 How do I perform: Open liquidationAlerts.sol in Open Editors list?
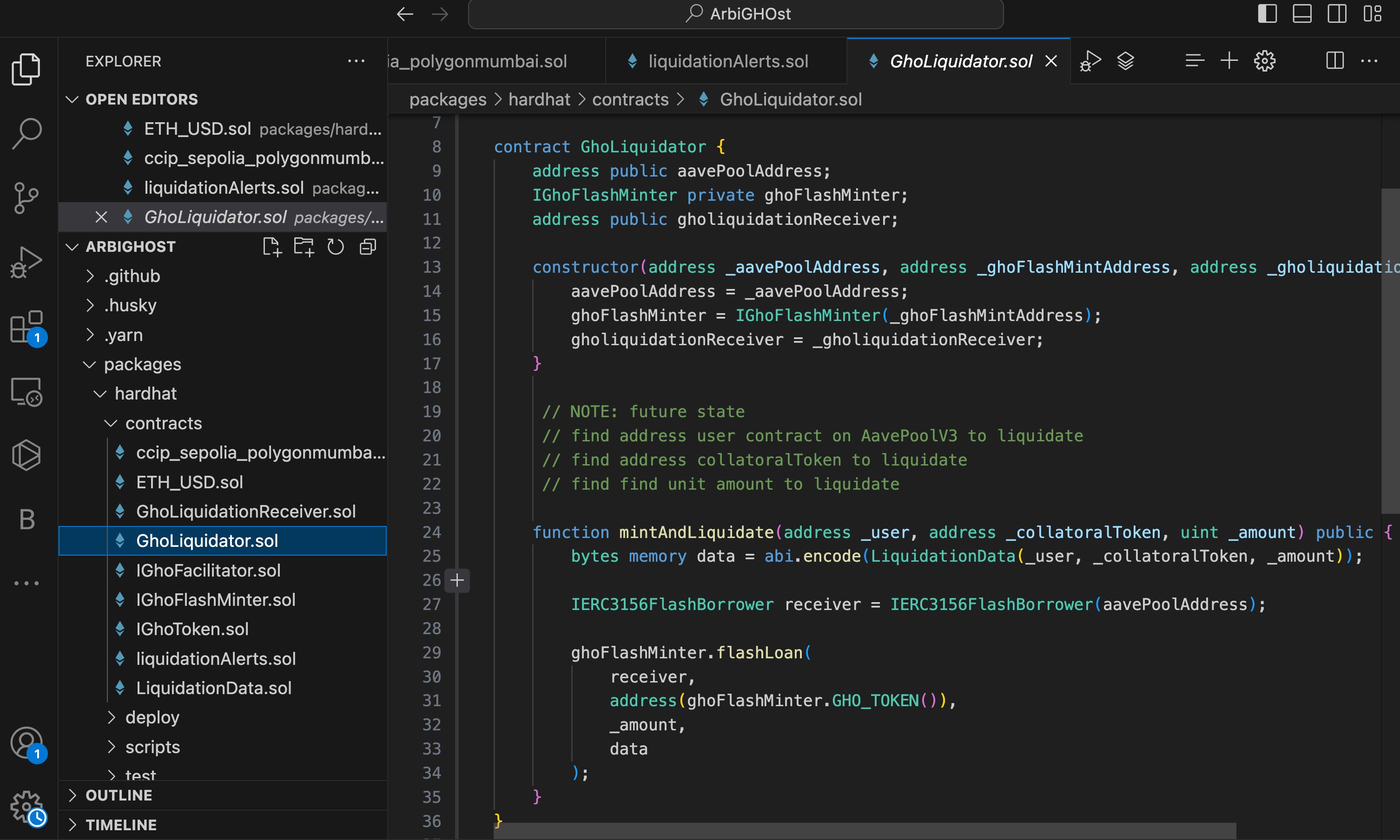[x=223, y=188]
